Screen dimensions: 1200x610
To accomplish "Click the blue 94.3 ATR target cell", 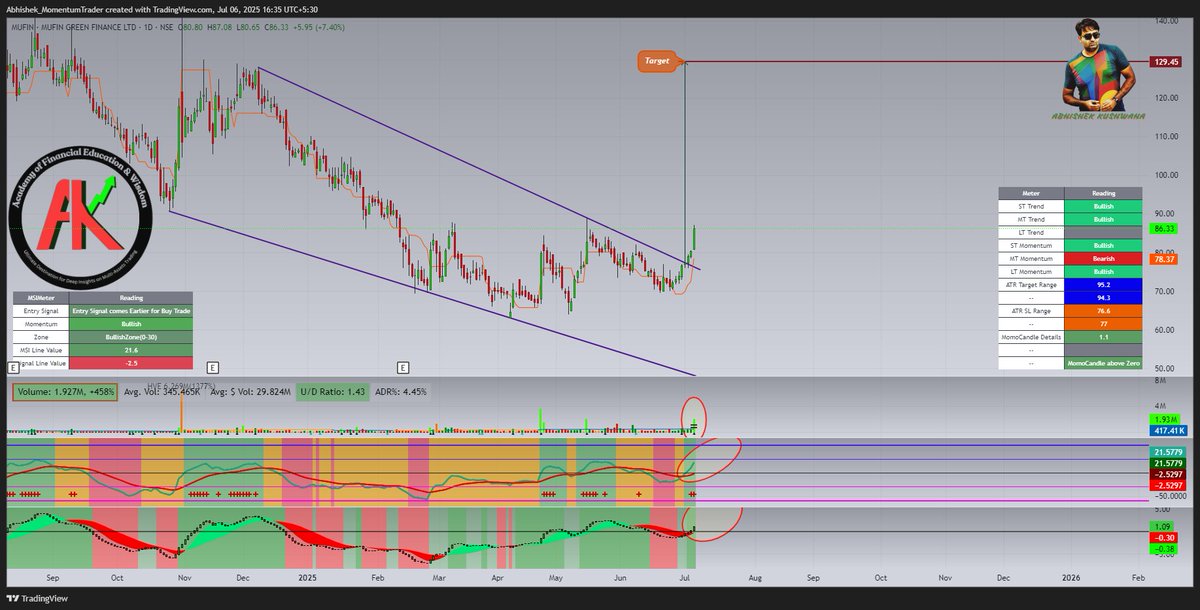I will [1103, 298].
